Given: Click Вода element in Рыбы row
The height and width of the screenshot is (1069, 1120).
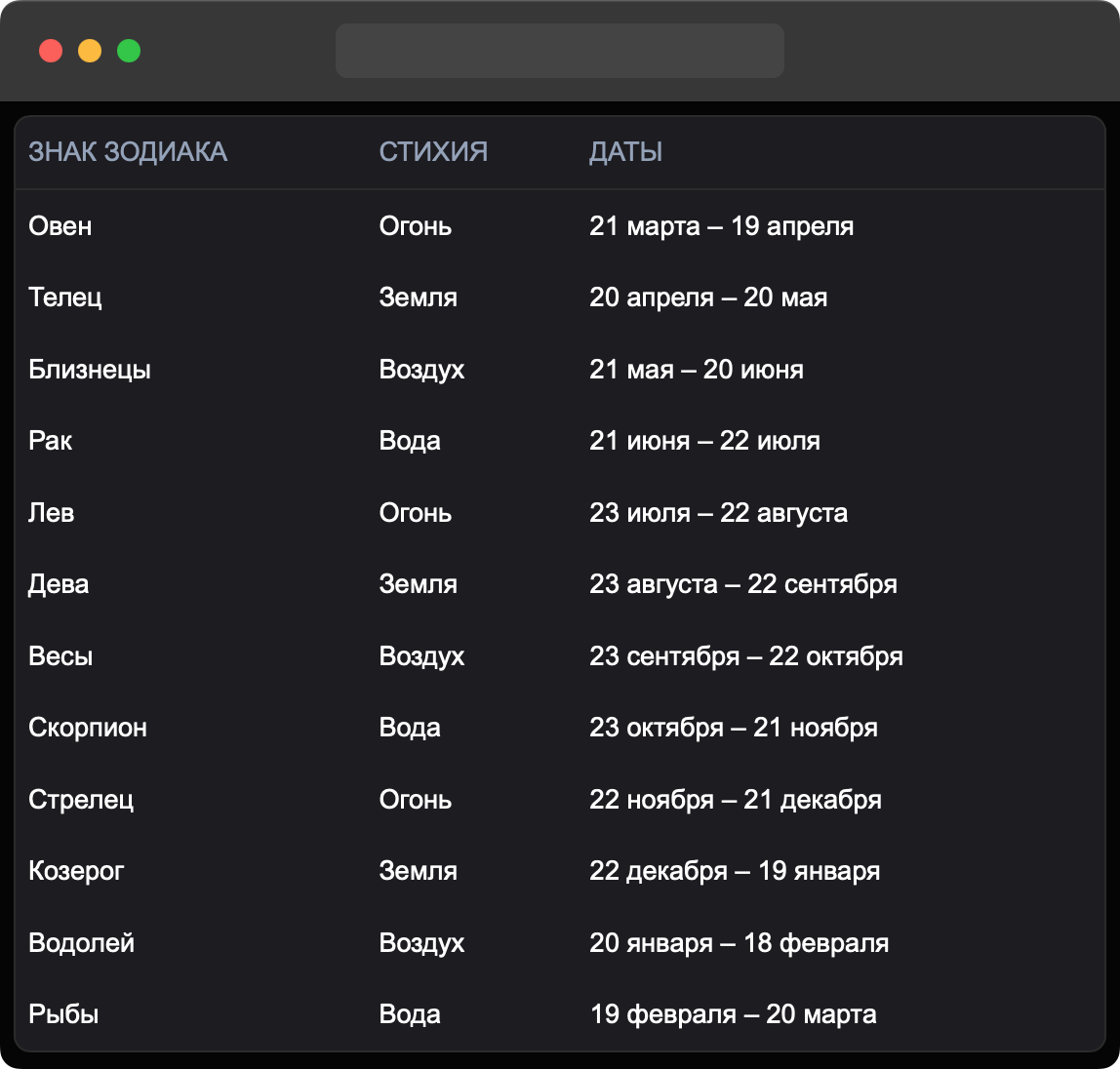Looking at the screenshot, I should (x=410, y=1014).
